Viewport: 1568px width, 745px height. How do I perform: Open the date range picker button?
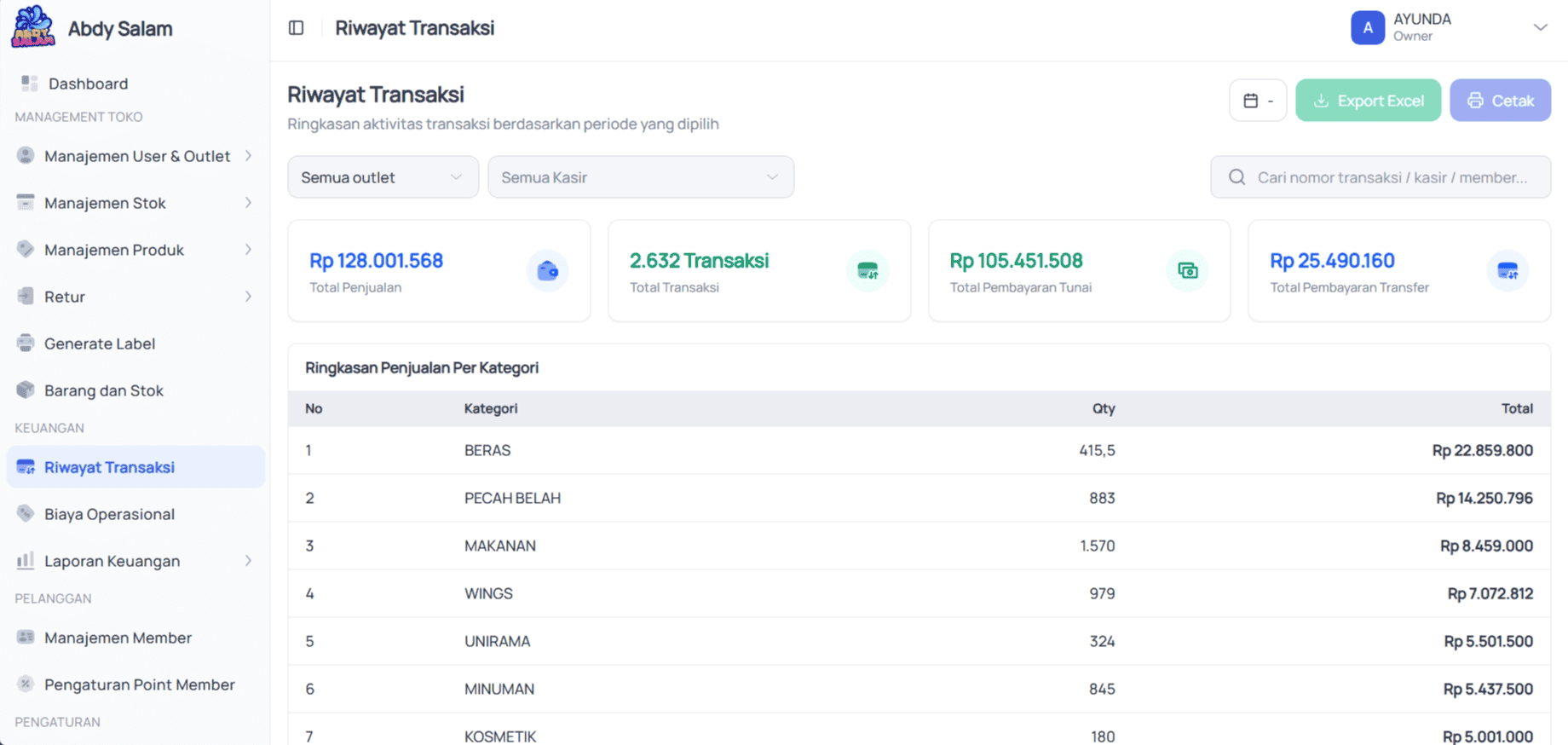(1258, 101)
